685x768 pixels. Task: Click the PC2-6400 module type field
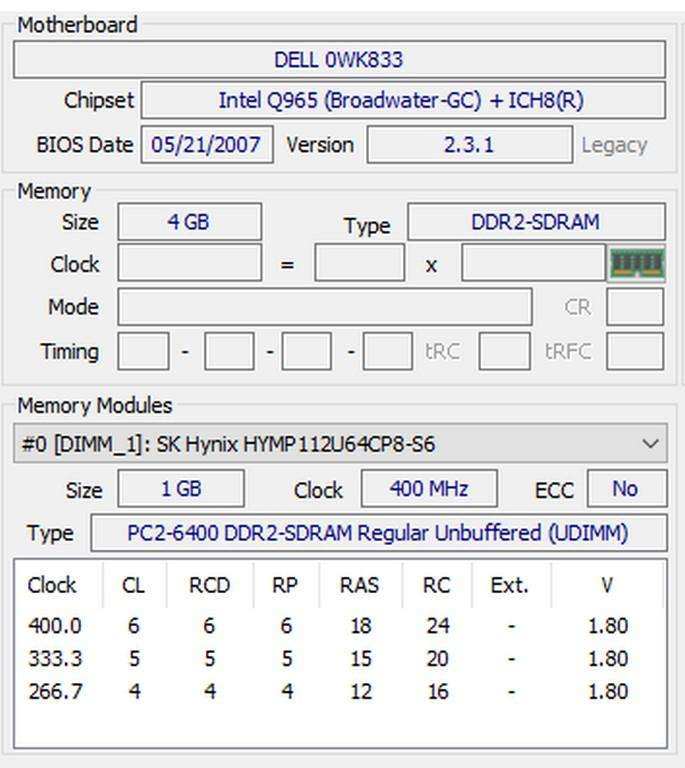pos(378,533)
